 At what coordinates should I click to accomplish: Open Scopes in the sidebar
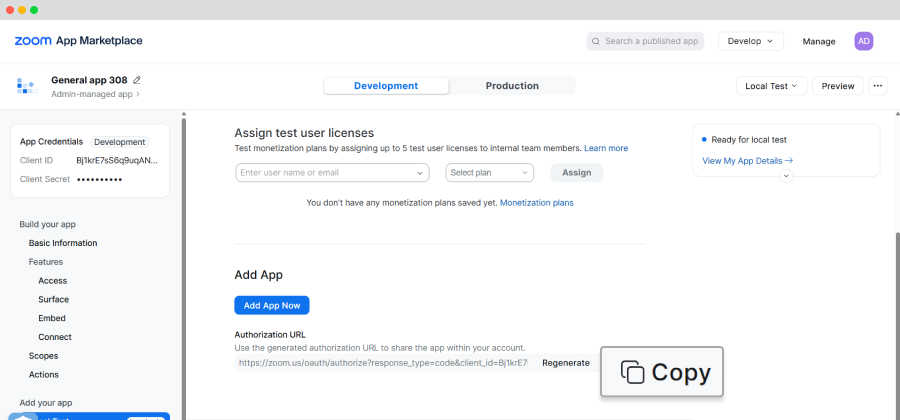point(44,356)
